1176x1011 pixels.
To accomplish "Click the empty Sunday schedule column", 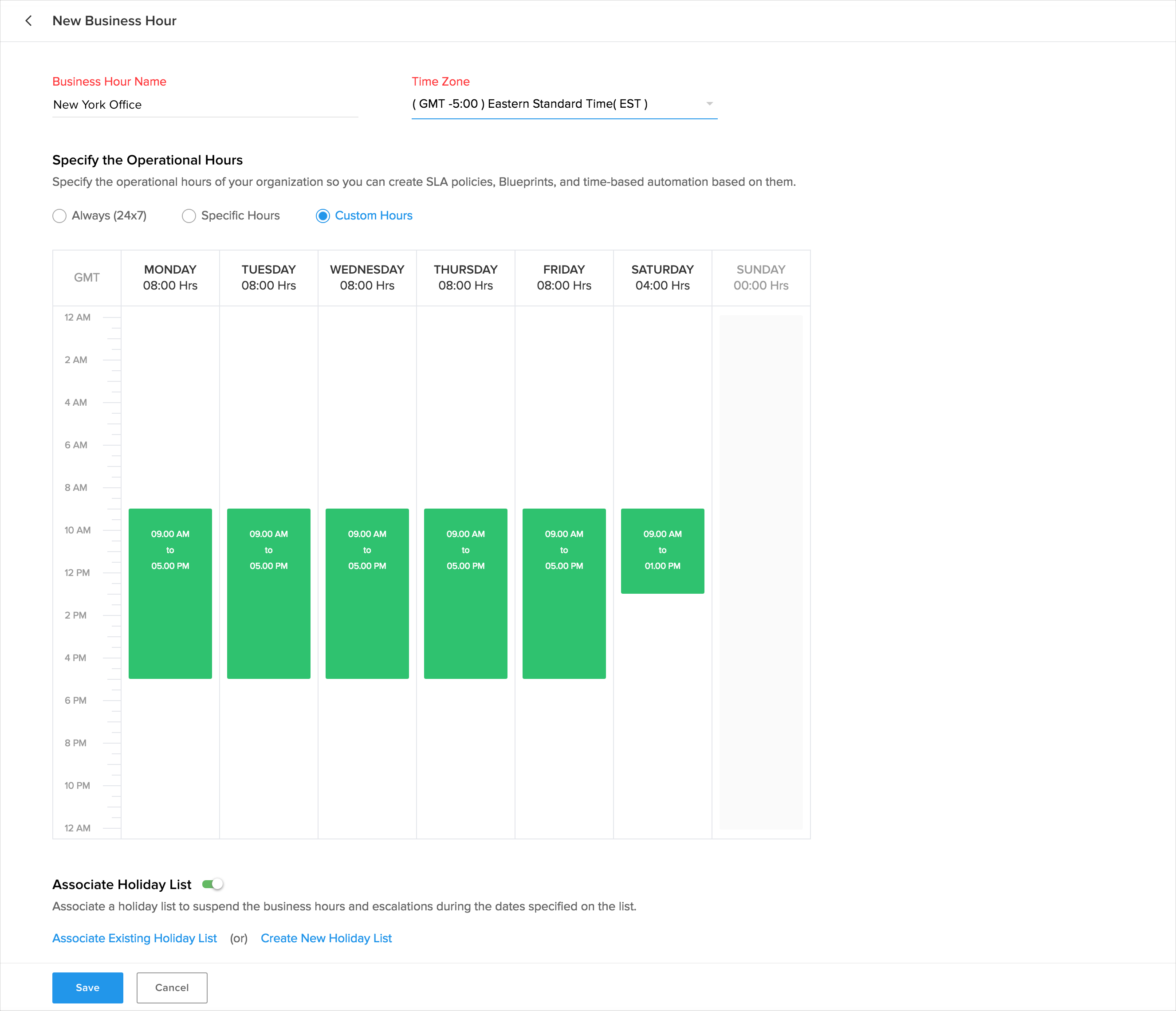I will coord(760,572).
